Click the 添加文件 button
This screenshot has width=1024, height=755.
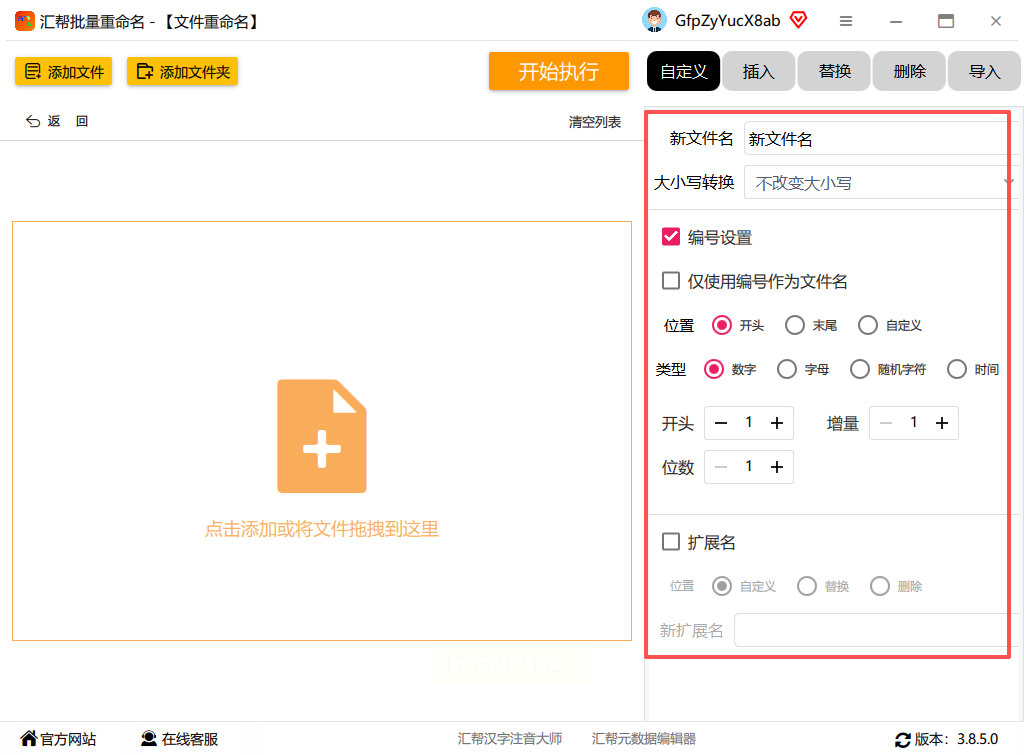63,71
